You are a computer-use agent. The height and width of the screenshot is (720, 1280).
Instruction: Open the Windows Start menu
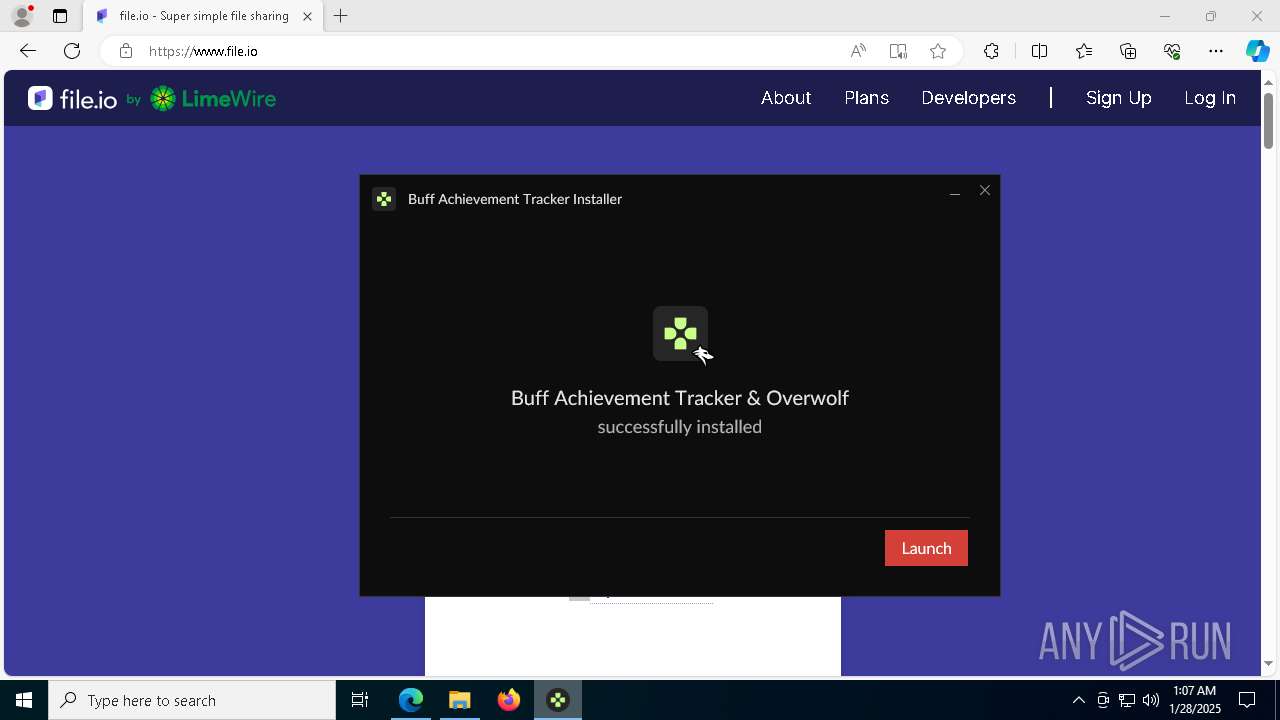[24, 700]
